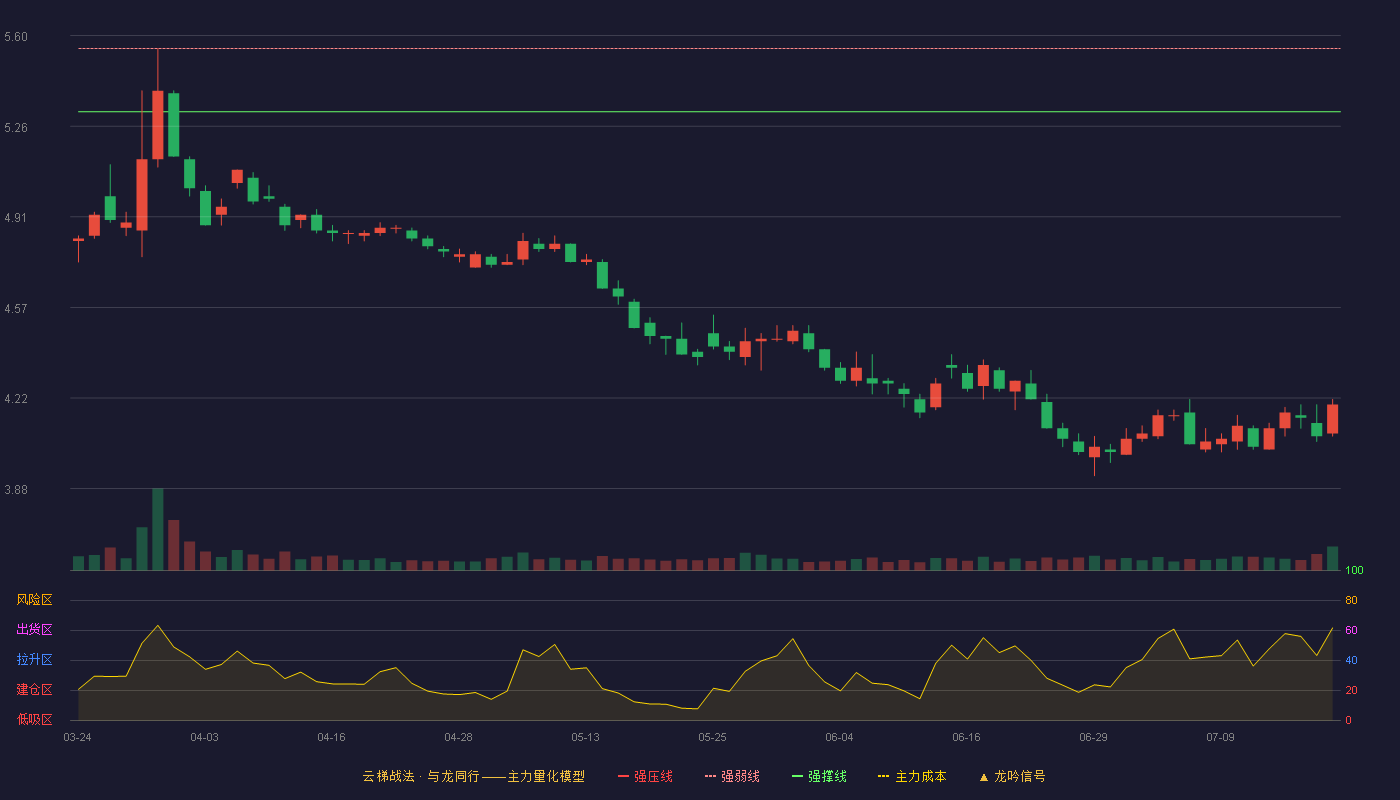1400x800 pixels.
Task: Toggle the 强撑线 legend item
Action: pyautogui.click(x=819, y=776)
